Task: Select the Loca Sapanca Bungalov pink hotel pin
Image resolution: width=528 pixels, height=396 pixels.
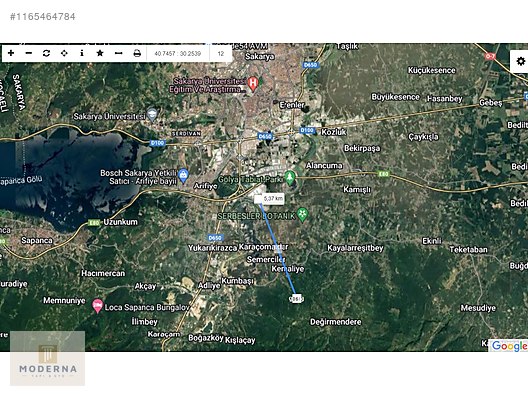Action: tap(97, 306)
